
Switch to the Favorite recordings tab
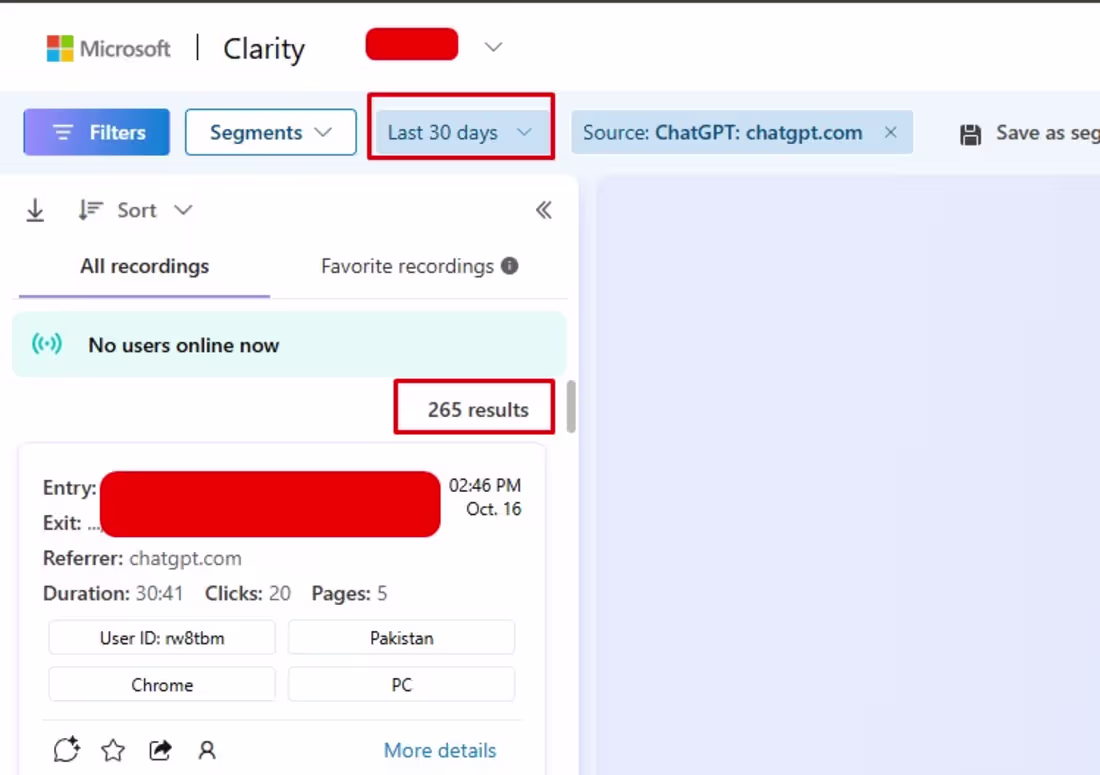[x=406, y=266]
